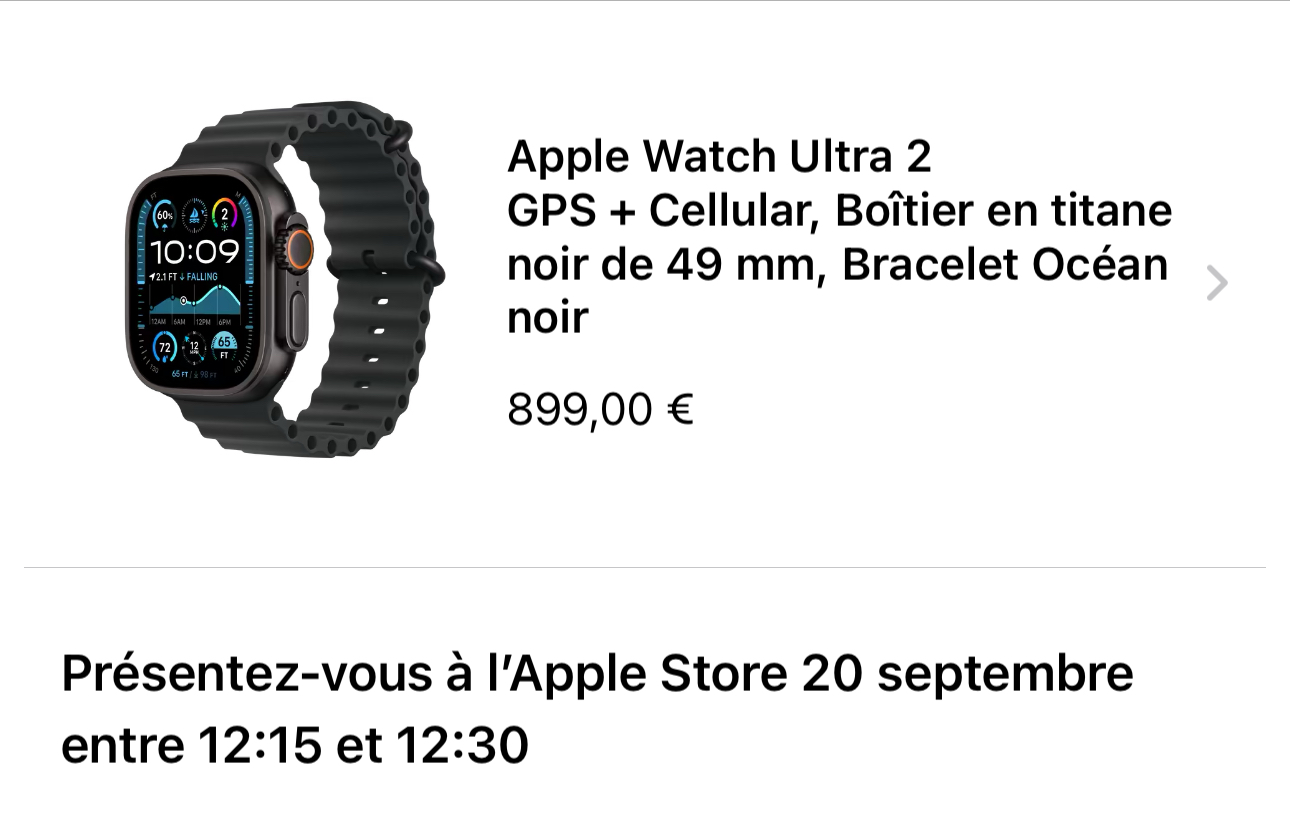Image resolution: width=1290 pixels, height=820 pixels.
Task: Click the entre 12:15 et 12:30 timeslot
Action: point(295,746)
